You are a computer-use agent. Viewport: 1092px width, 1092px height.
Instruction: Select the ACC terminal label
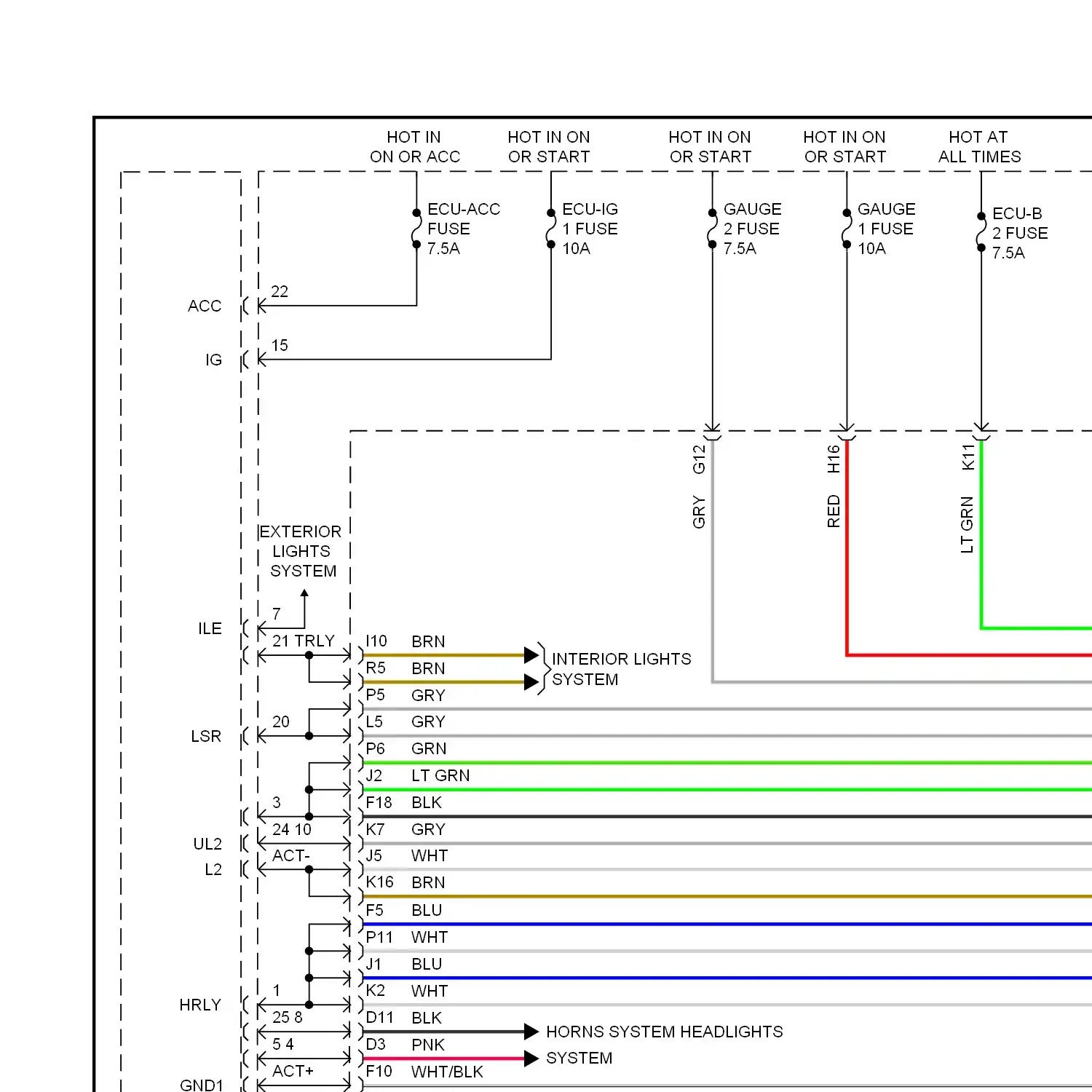coord(205,306)
